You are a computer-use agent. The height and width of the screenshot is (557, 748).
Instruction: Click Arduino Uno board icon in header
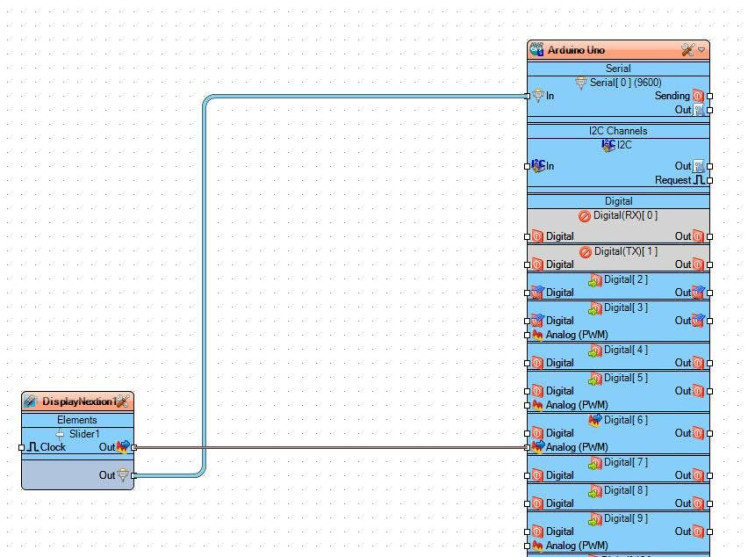click(537, 50)
